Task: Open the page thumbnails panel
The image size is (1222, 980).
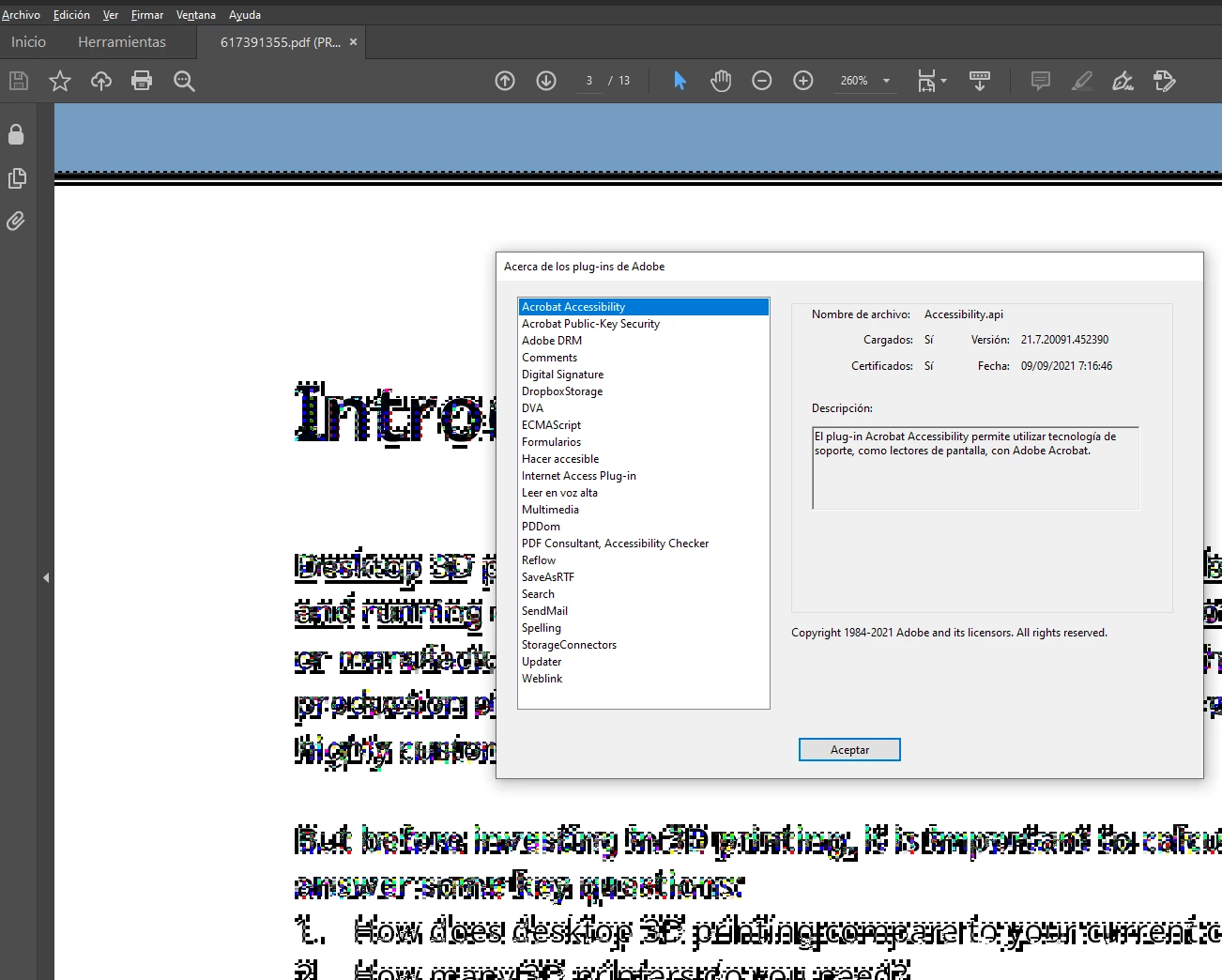Action: click(x=16, y=178)
